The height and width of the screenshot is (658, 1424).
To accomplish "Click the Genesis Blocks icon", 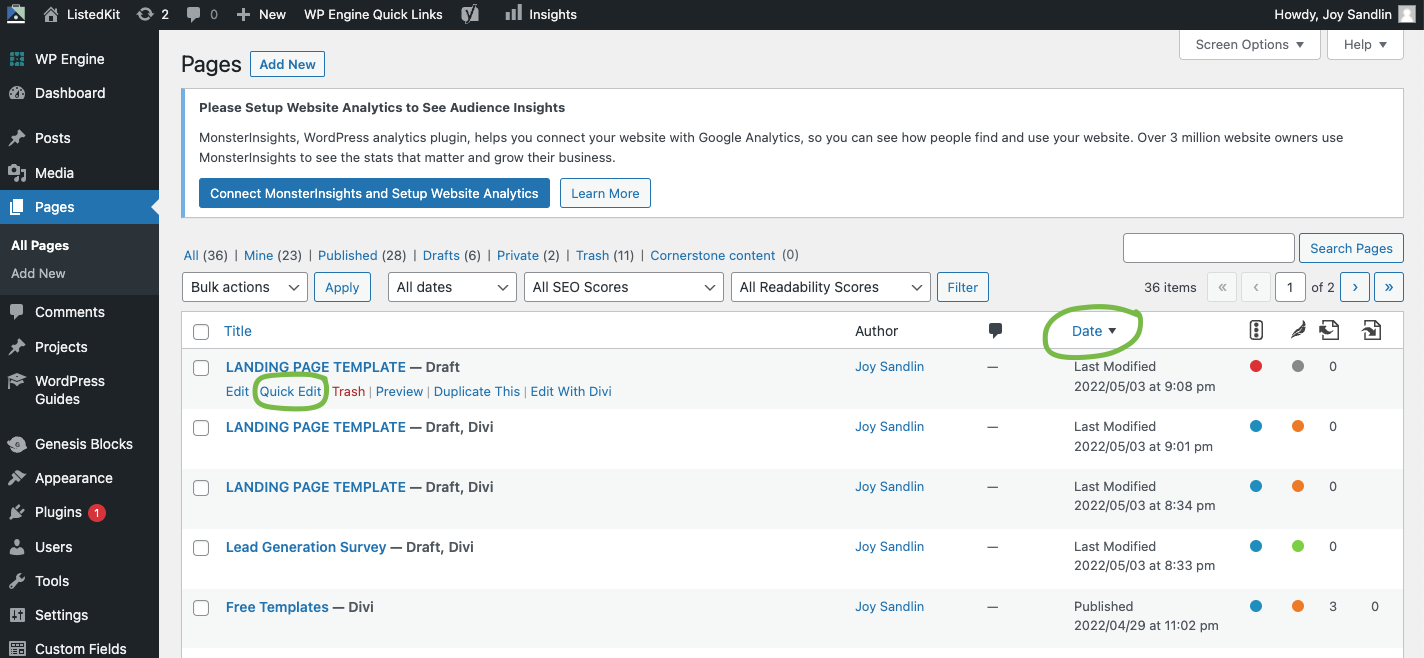I will point(17,444).
